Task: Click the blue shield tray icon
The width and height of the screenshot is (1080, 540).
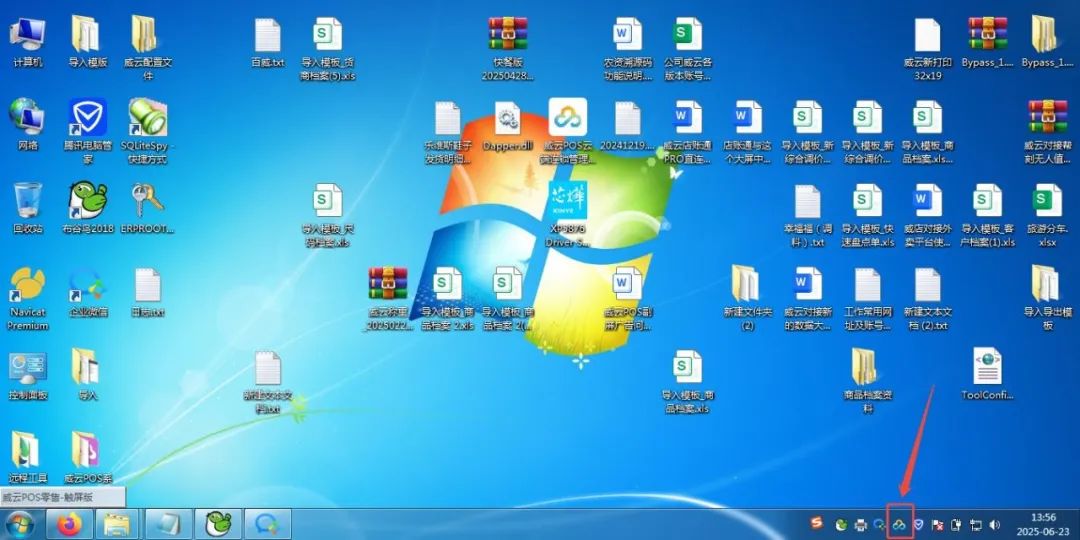Action: click(x=918, y=526)
